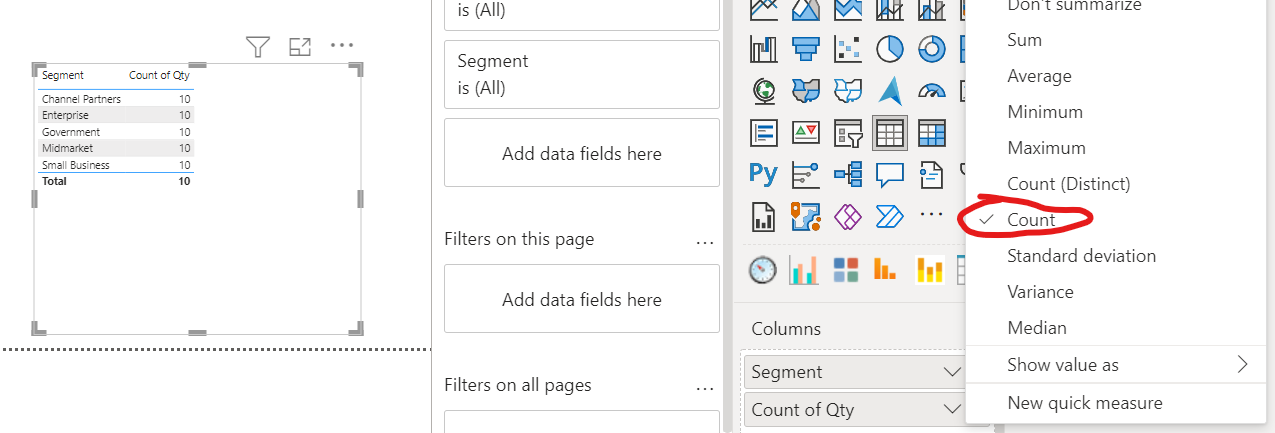Viewport: 1275px width, 433px height.
Task: Click the Total row label
Action: click(54, 181)
